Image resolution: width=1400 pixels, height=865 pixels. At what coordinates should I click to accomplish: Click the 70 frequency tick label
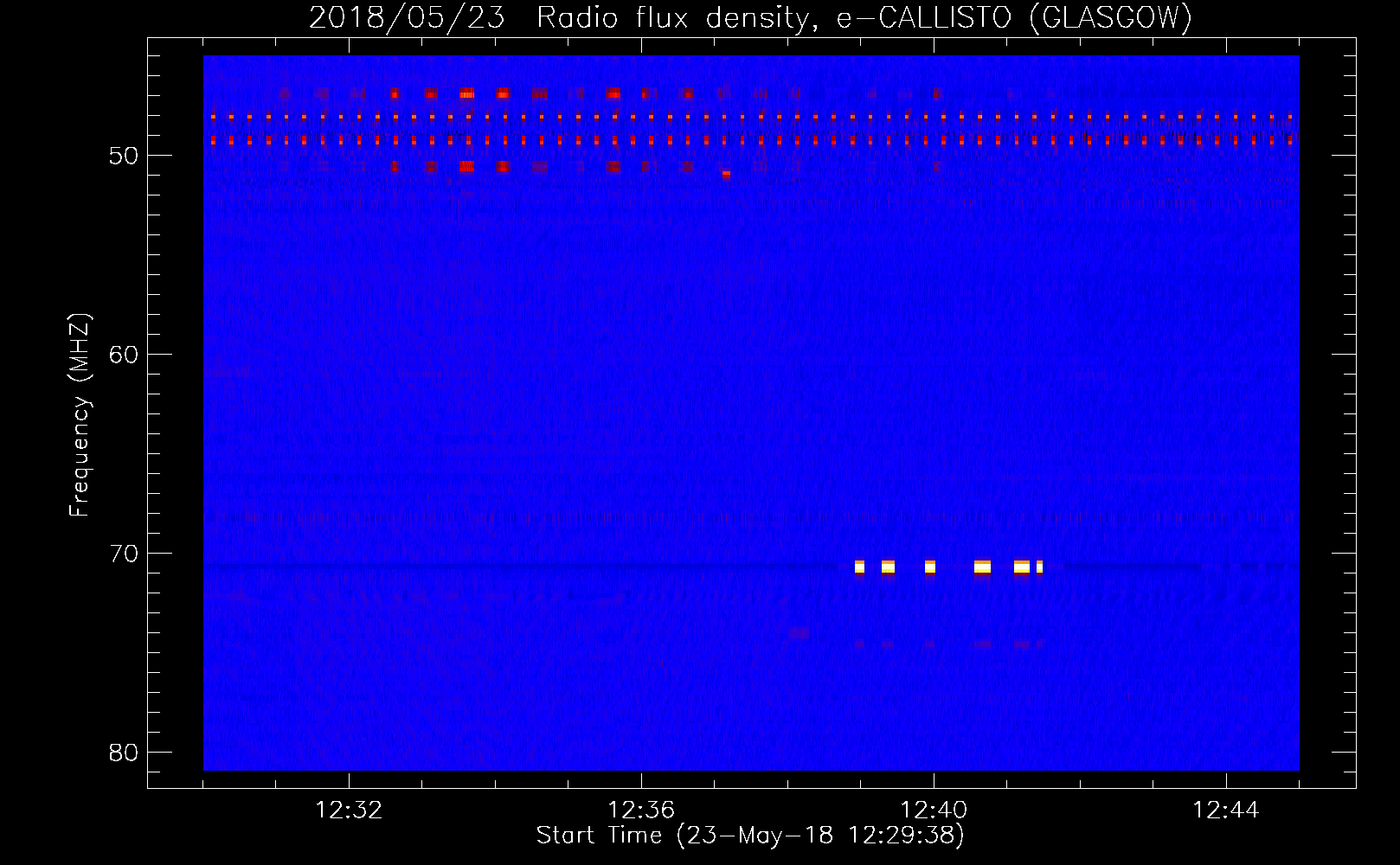coord(124,554)
